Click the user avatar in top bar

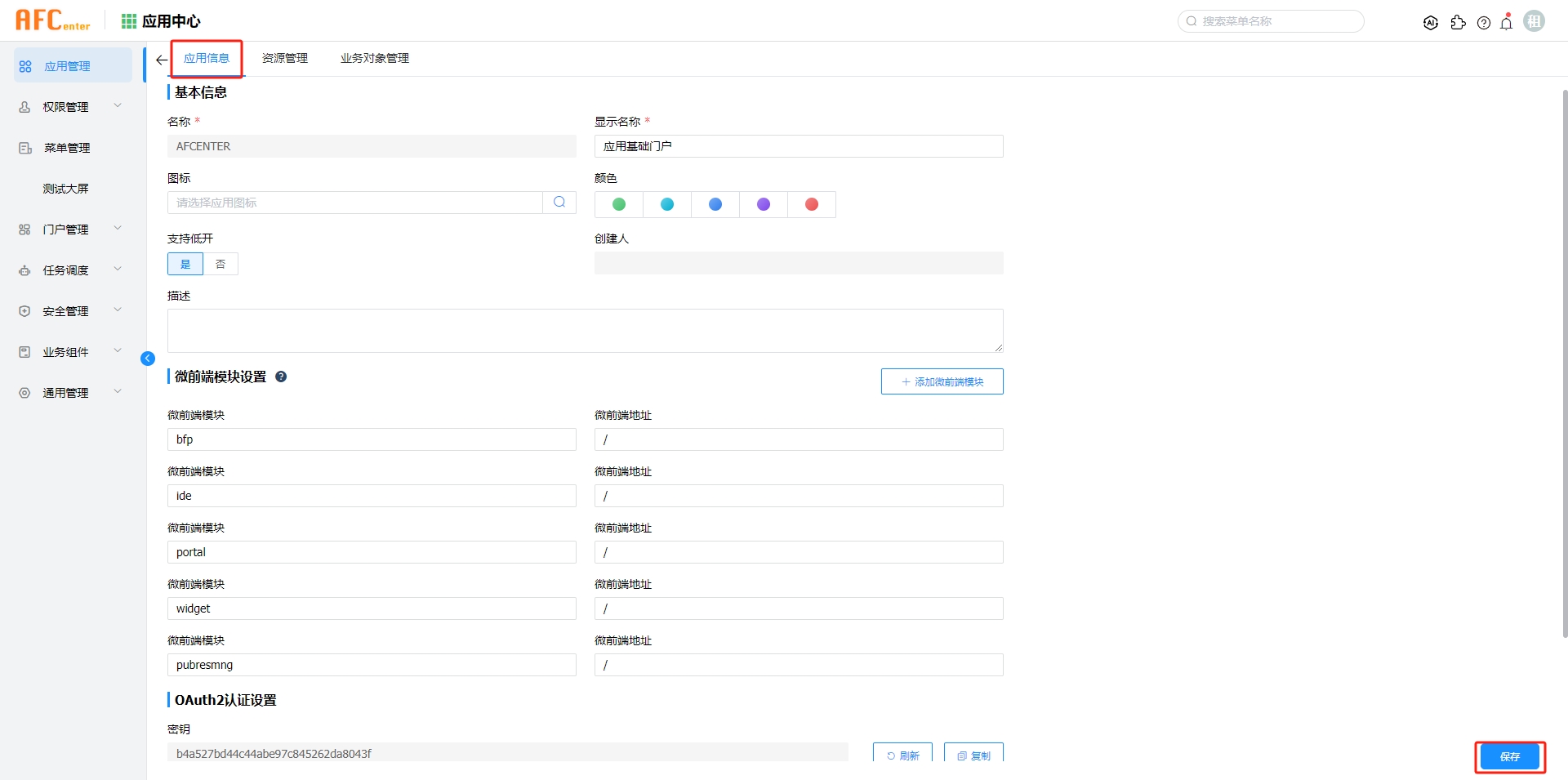point(1534,21)
